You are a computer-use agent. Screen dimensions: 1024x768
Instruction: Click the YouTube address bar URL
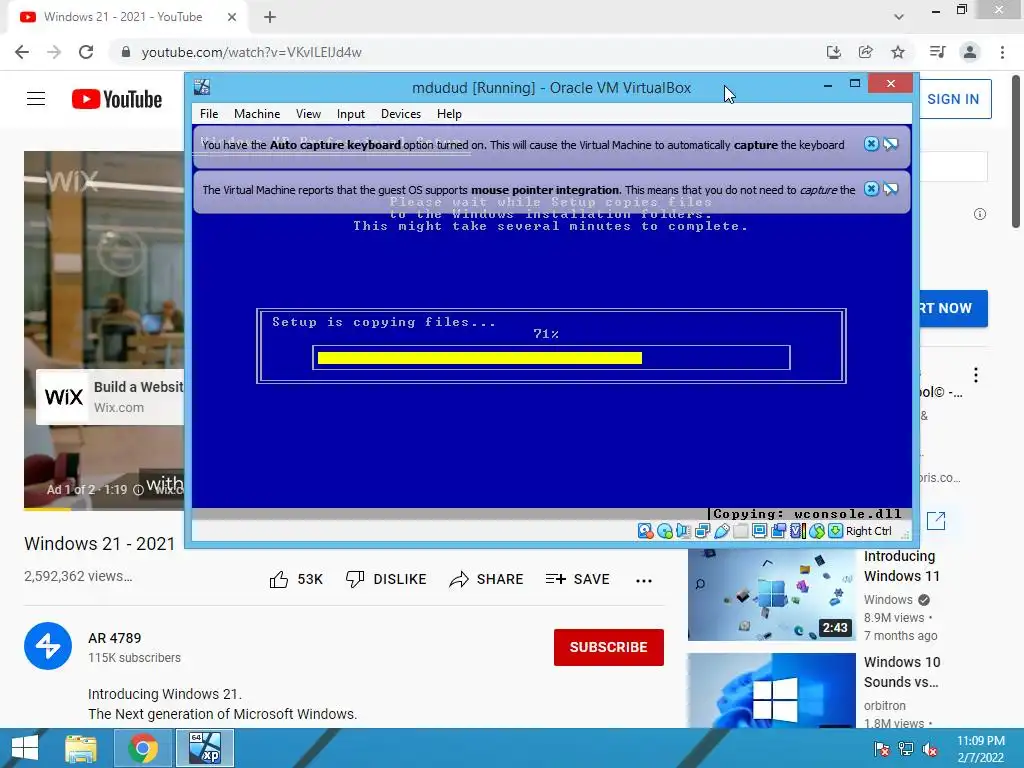251,52
